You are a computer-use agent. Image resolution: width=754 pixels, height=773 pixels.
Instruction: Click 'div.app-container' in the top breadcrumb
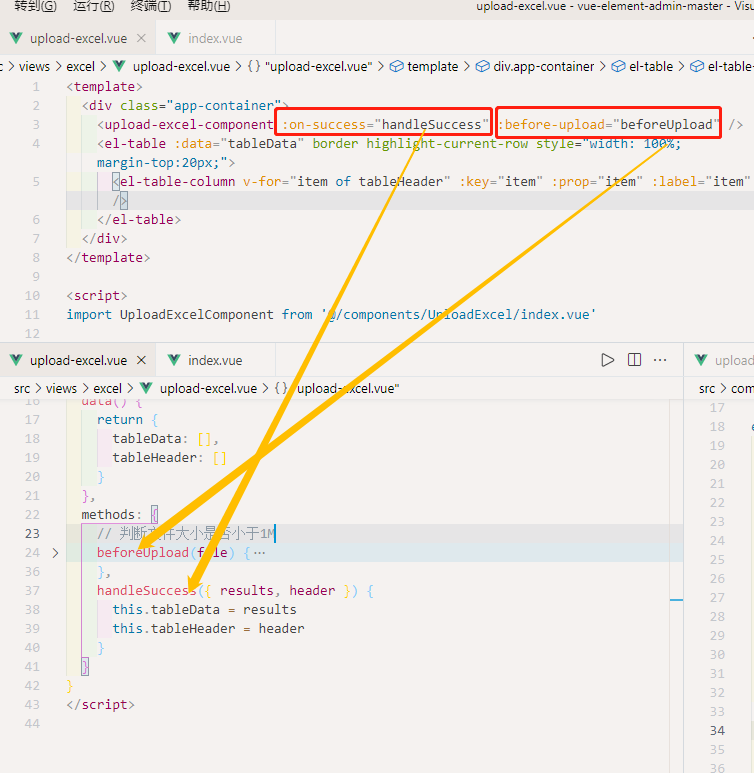(543, 67)
